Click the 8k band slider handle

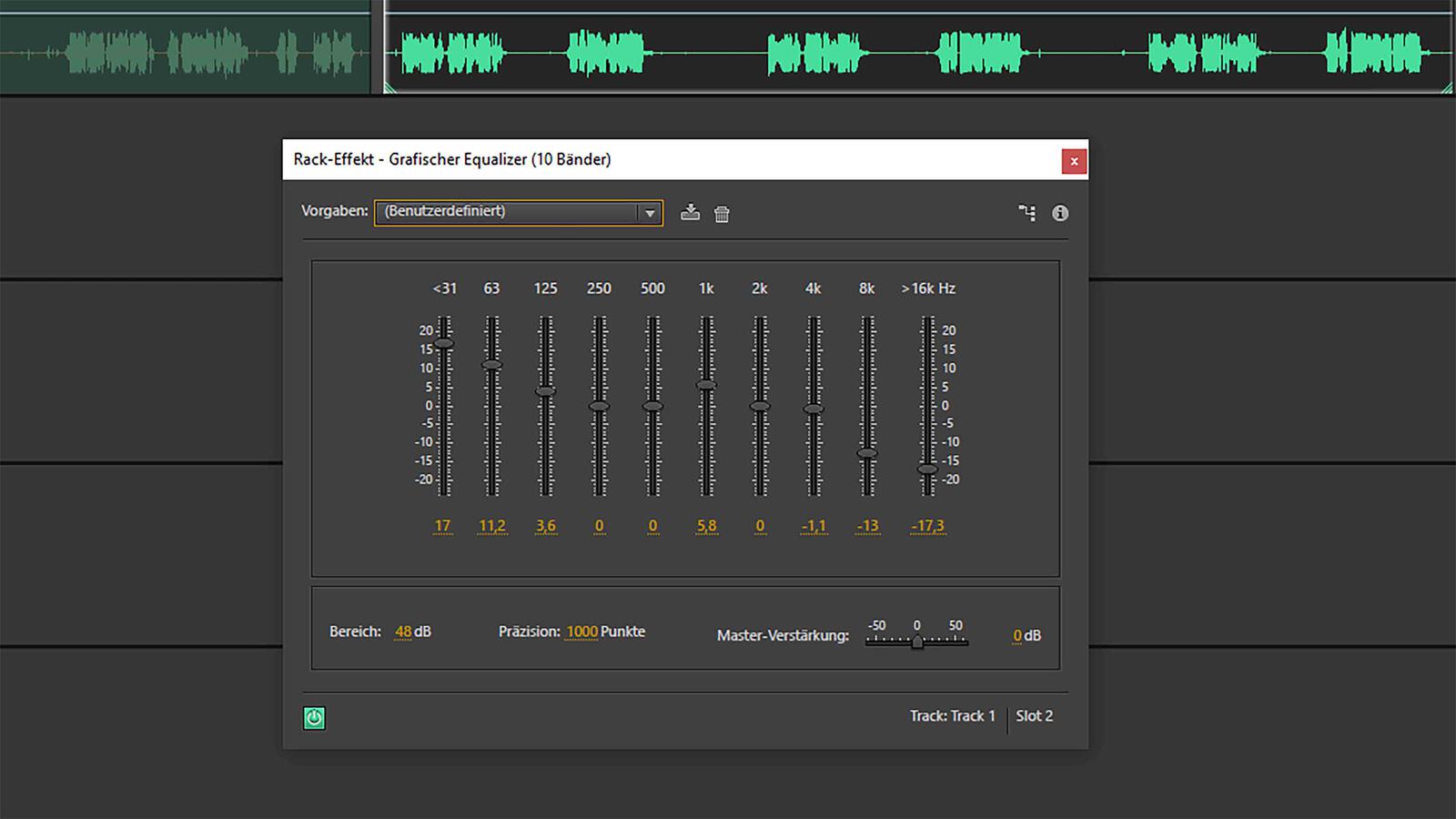click(867, 453)
